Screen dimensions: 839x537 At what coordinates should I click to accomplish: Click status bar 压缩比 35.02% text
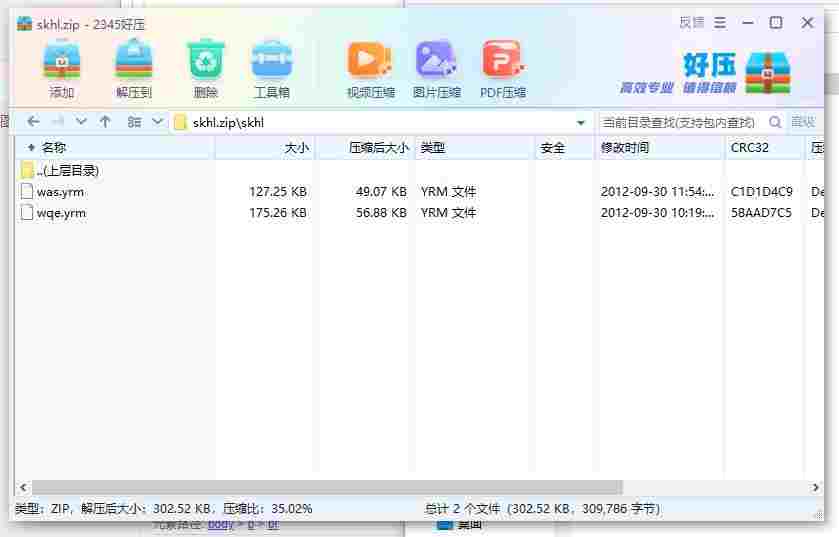coord(268,509)
